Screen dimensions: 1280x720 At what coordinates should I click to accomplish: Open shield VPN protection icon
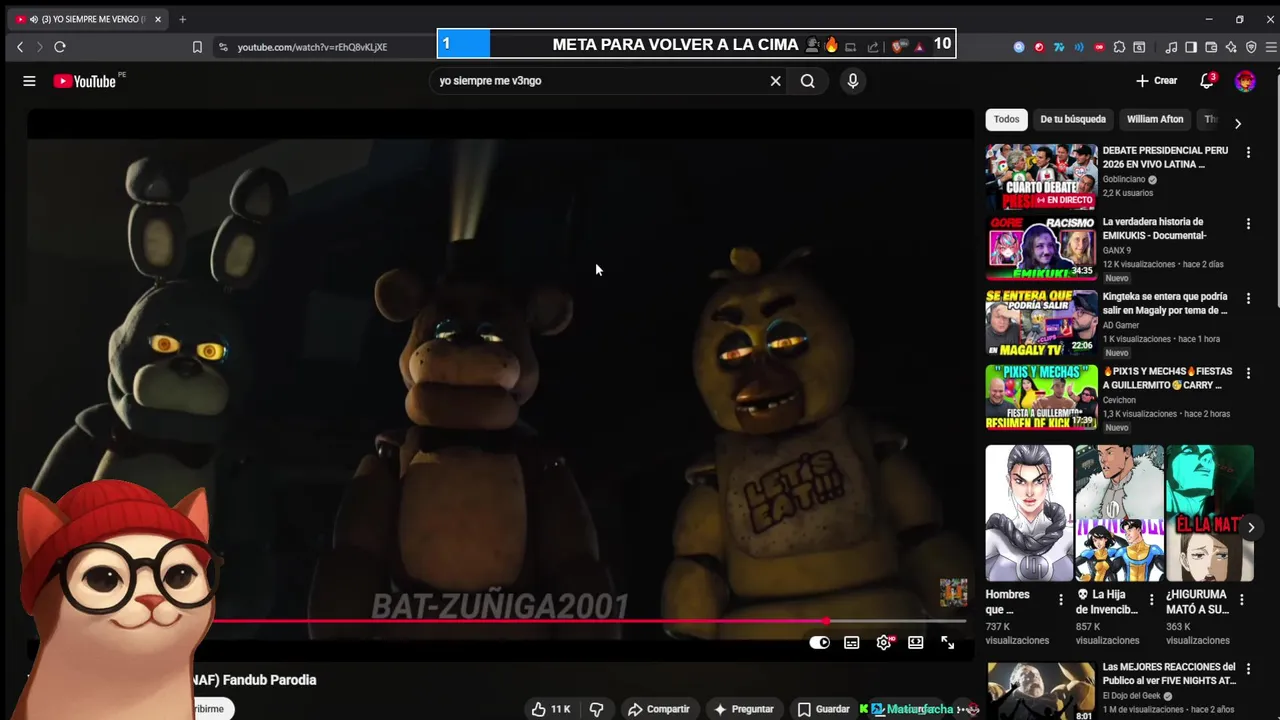[x=1251, y=47]
